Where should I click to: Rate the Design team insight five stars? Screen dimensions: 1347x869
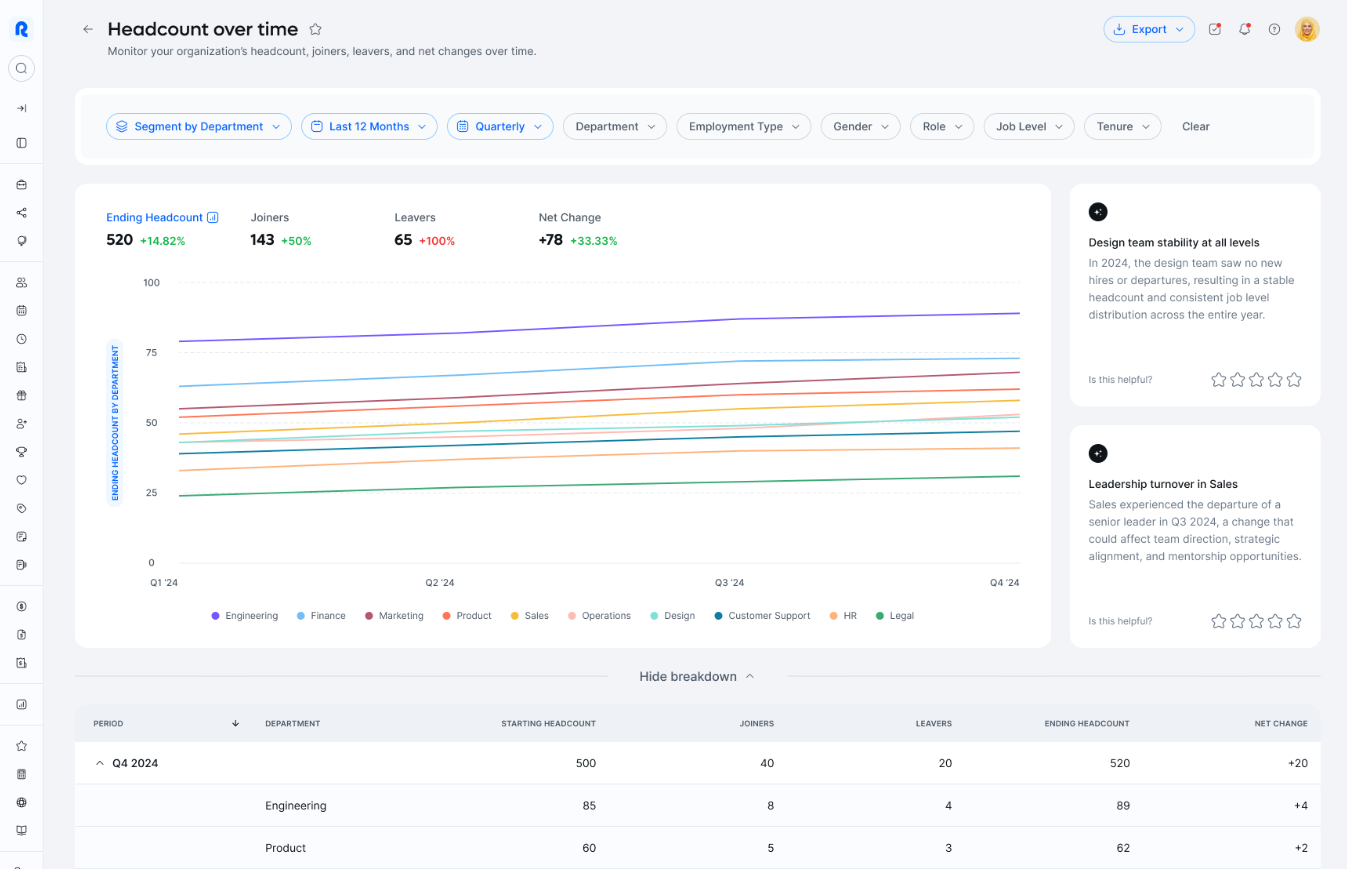pyautogui.click(x=1294, y=379)
